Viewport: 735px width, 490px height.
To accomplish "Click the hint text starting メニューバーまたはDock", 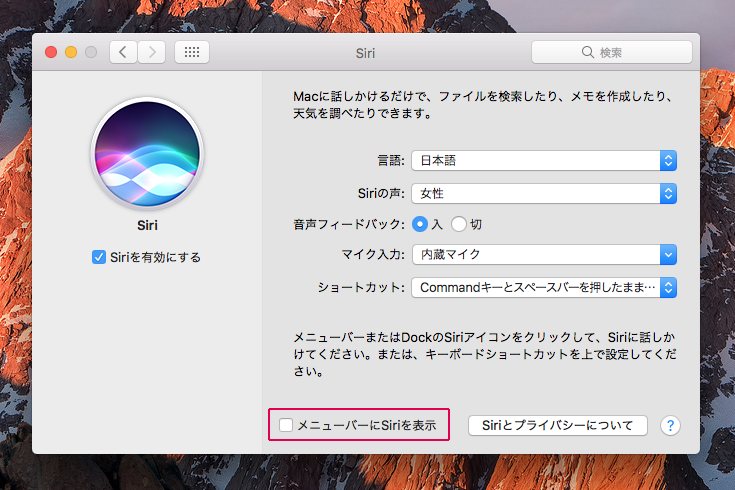I will click(485, 354).
